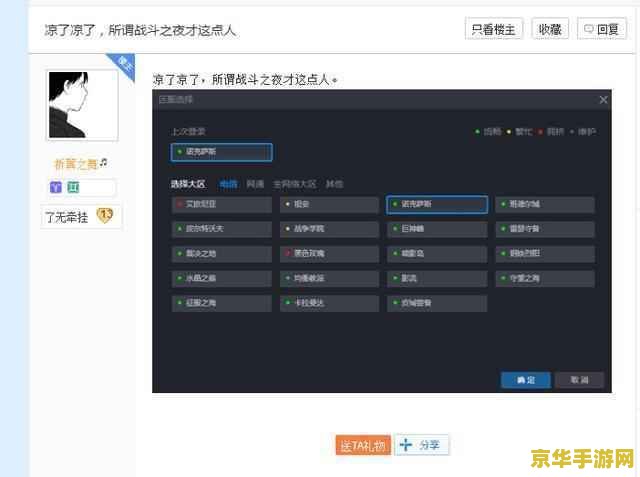
Task: Select the 黑色玫瑰 server option
Action: click(x=329, y=253)
